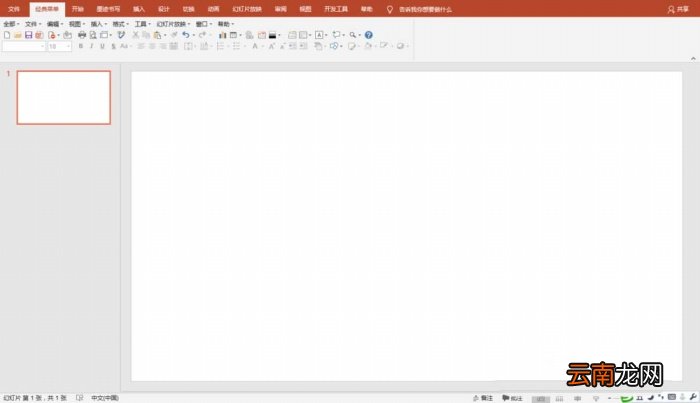The width and height of the screenshot is (700, 403).
Task: Toggle underline formatting
Action: coord(102,46)
